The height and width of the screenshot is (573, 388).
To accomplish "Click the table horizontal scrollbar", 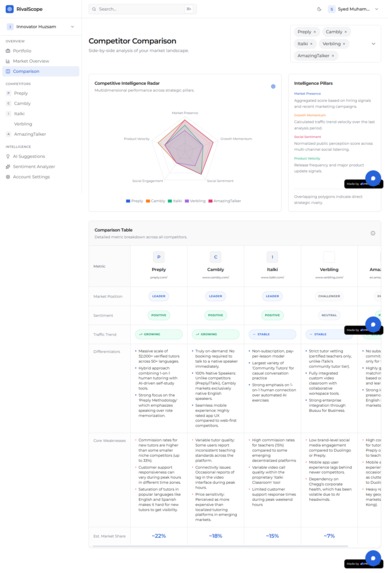I will (221, 547).
